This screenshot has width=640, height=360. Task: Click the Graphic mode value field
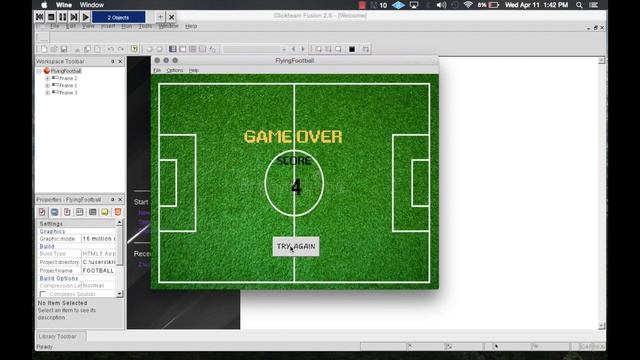(98, 239)
